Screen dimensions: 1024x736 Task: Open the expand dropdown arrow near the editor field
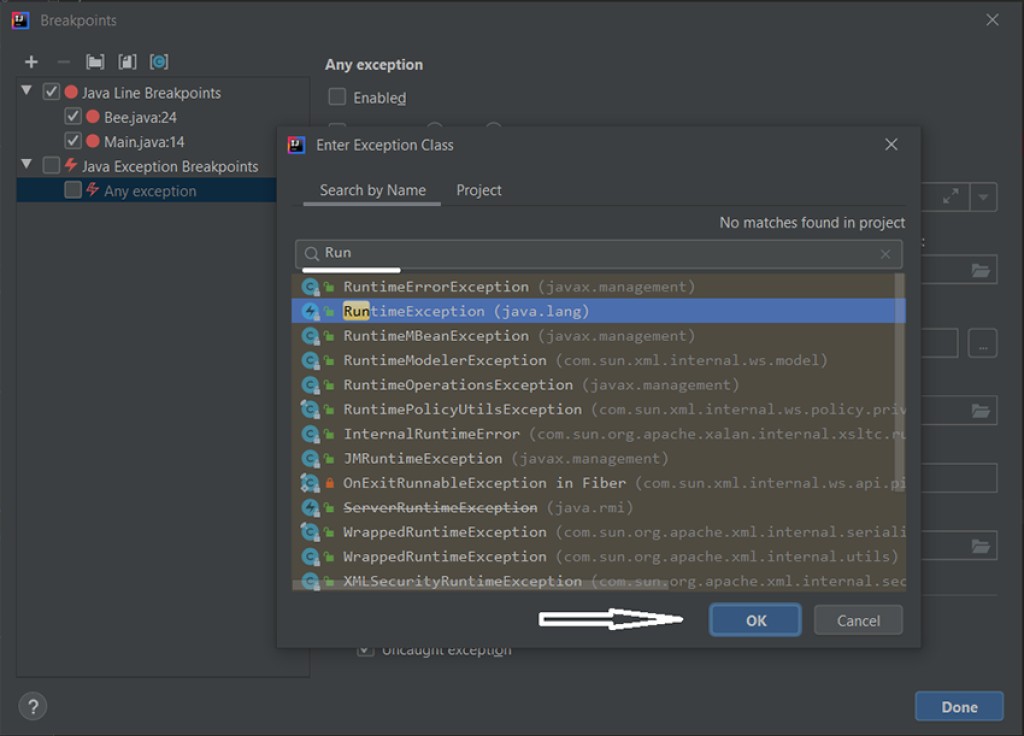[x=983, y=196]
